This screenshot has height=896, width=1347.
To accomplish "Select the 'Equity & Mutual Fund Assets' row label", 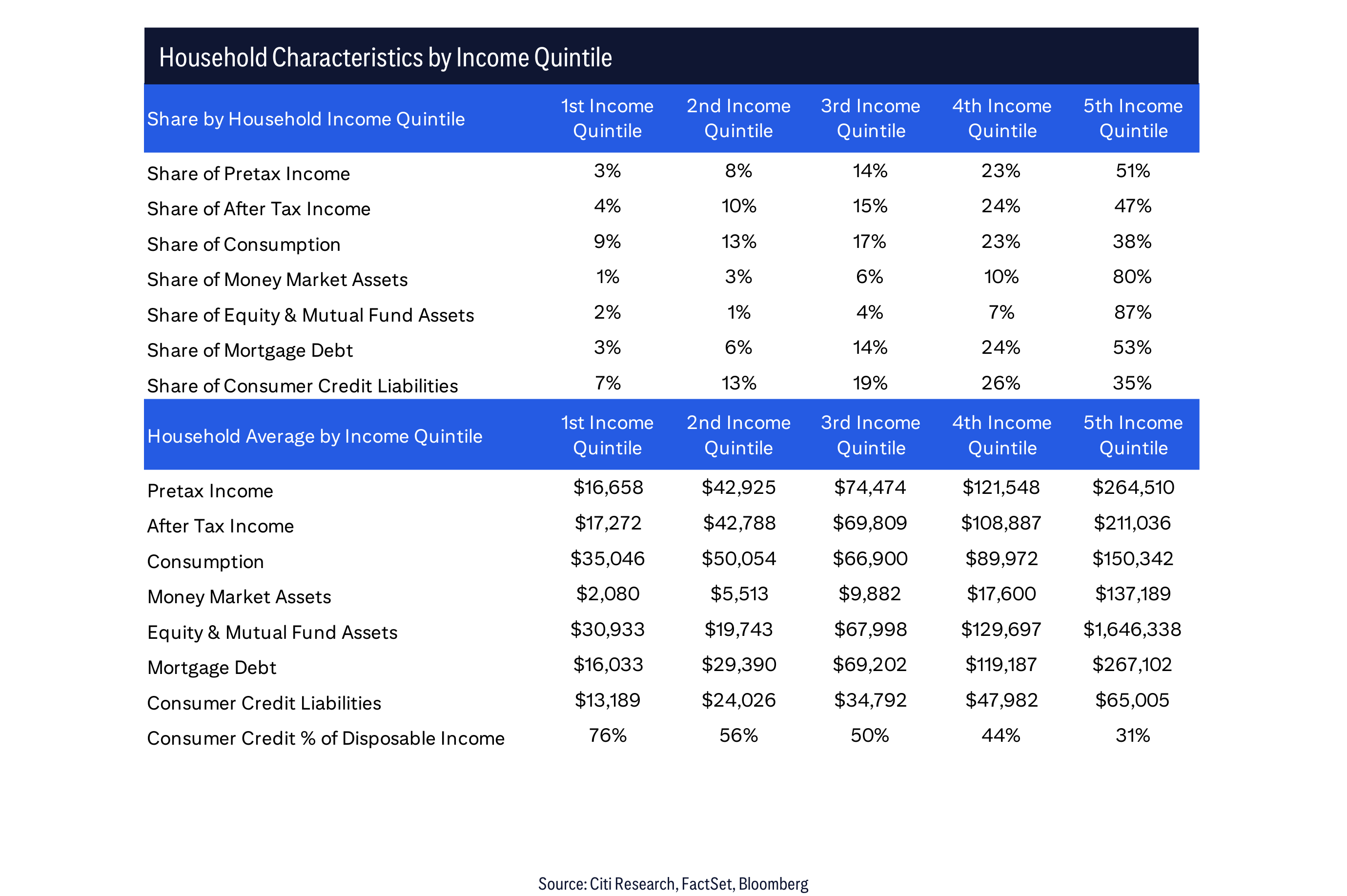I will coord(272,632).
